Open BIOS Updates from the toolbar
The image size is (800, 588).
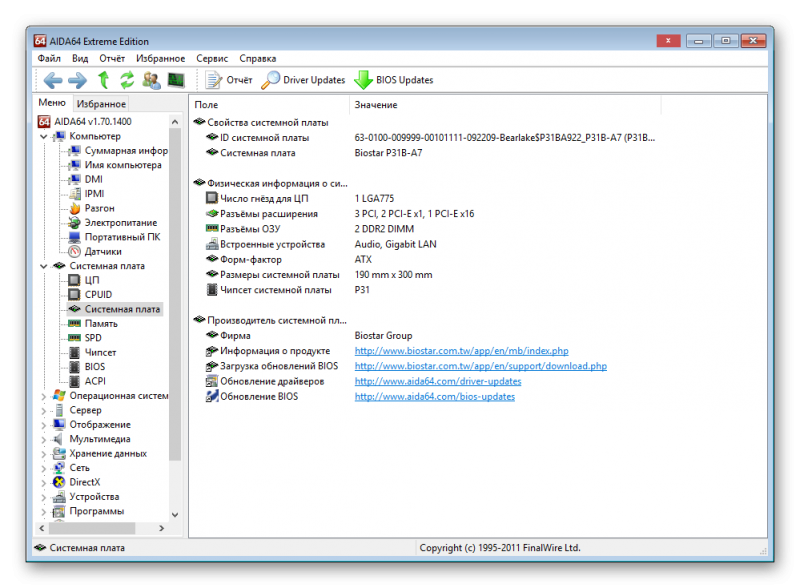[393, 80]
